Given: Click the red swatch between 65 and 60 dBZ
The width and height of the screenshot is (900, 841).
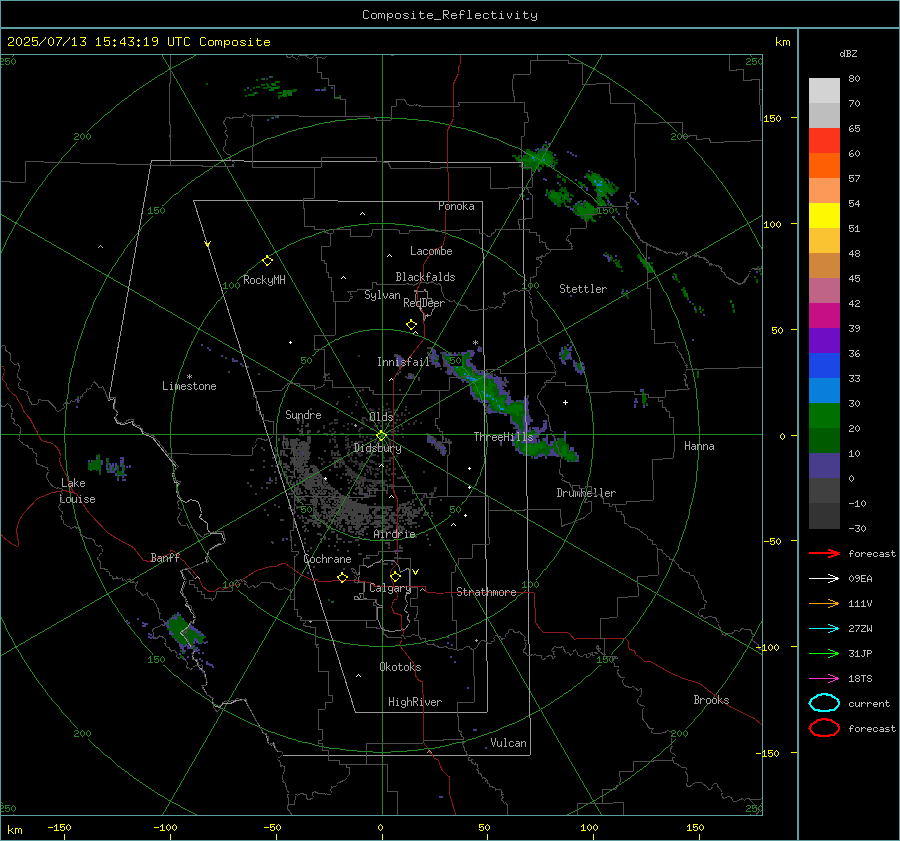Looking at the screenshot, I should 824,141.
